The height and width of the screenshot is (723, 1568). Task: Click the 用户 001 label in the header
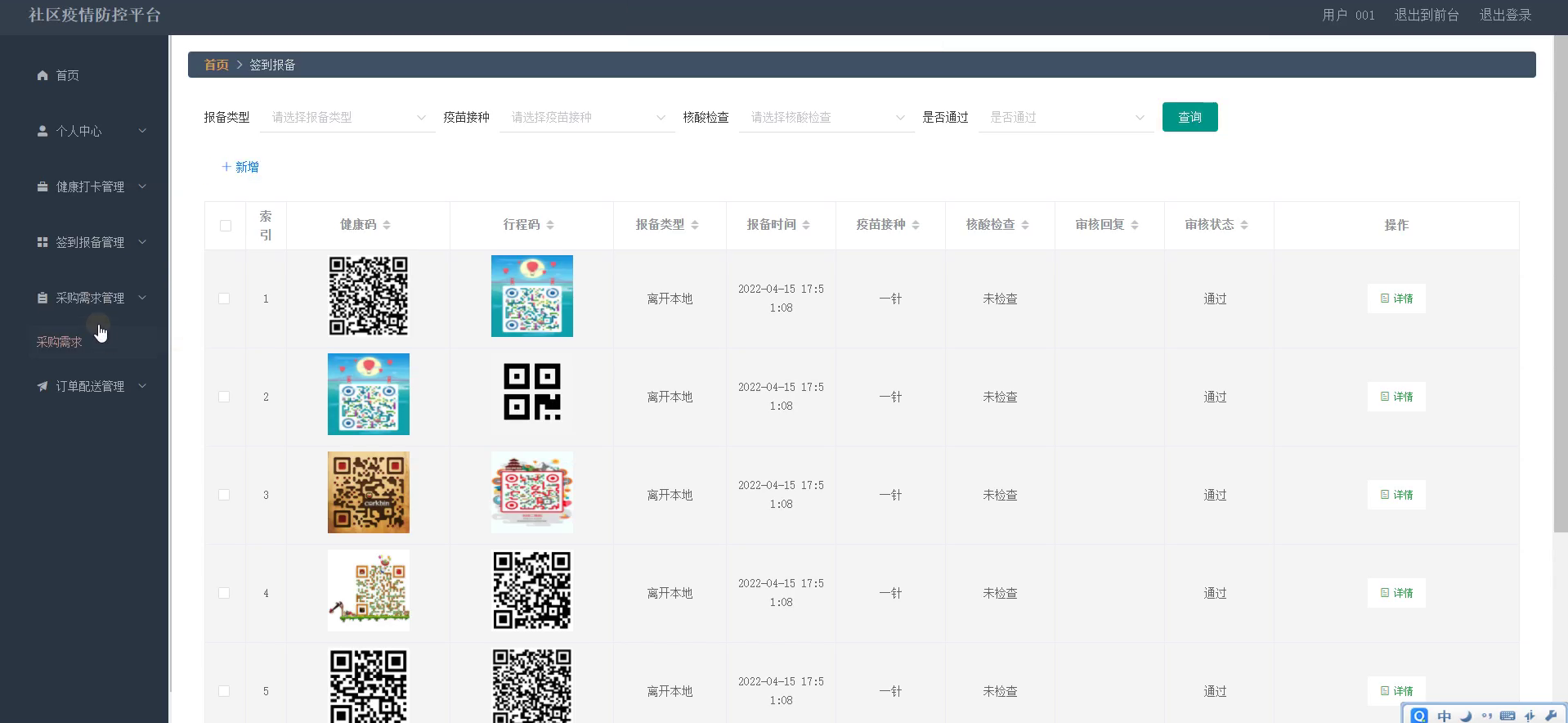[x=1348, y=15]
